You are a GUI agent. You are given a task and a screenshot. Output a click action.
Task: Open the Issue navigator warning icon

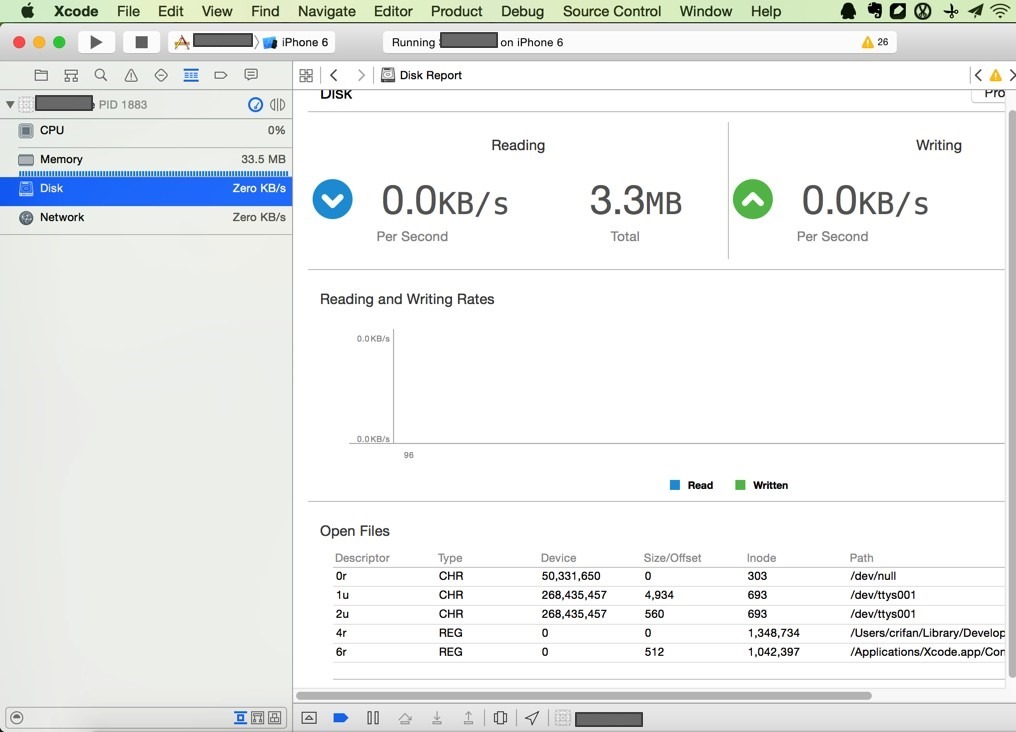(x=131, y=75)
